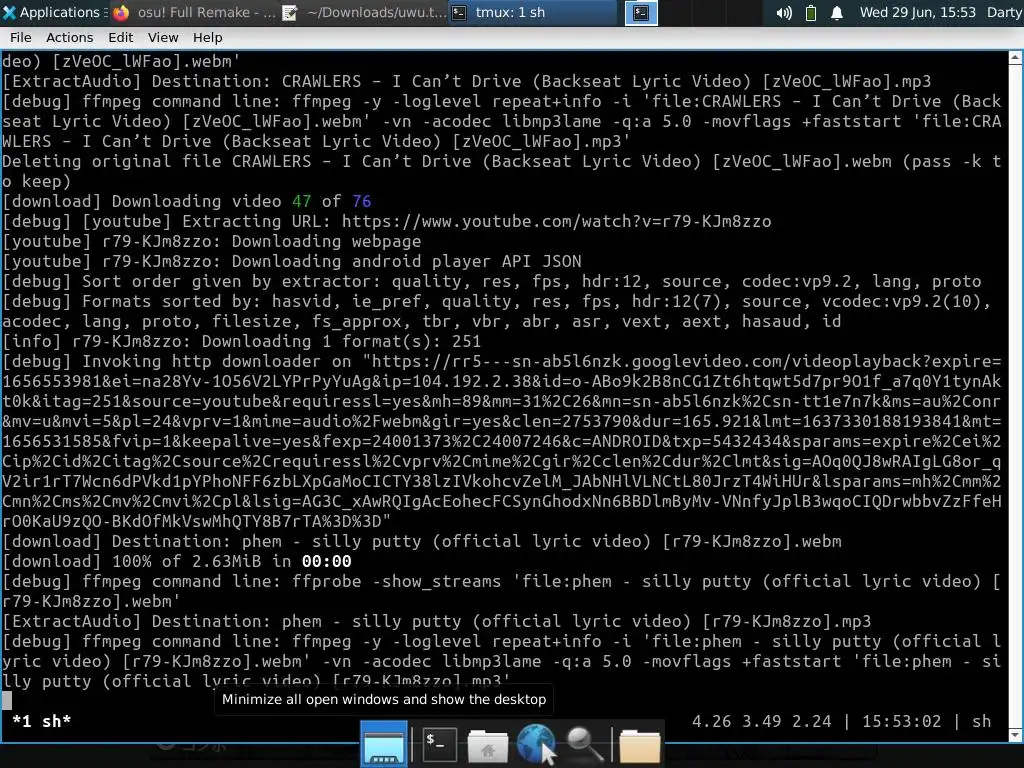Launch the terminal emulator from the dock
This screenshot has width=1024, height=768.
pyautogui.click(x=439, y=744)
